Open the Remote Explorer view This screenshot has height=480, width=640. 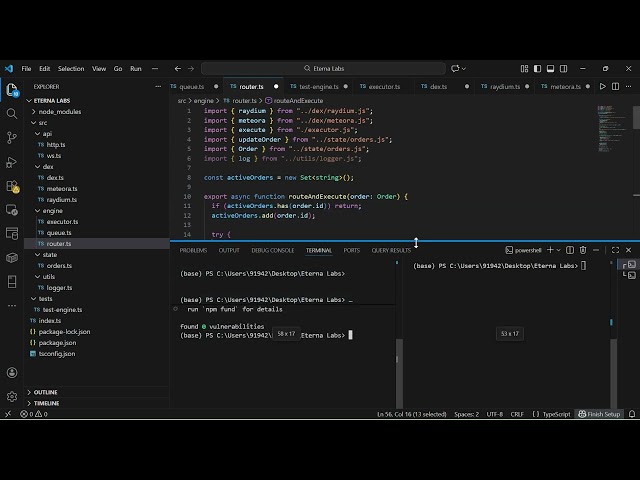pyautogui.click(x=11, y=210)
